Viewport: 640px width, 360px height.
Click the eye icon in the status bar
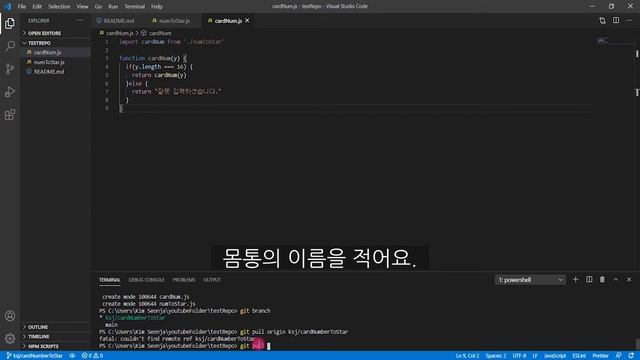tap(72, 356)
